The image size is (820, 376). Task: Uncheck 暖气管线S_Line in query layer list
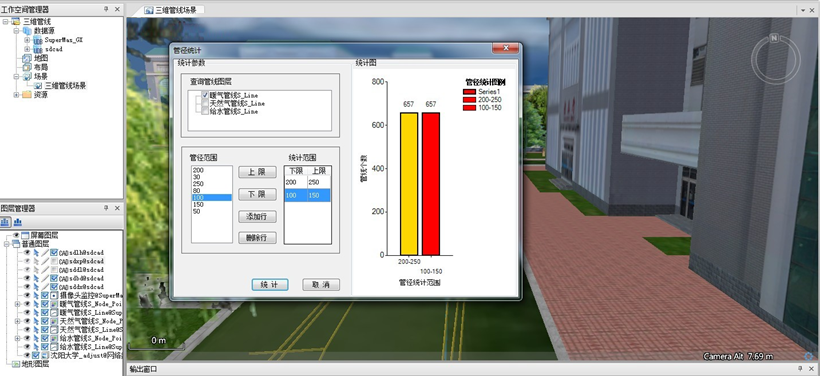[x=206, y=95]
